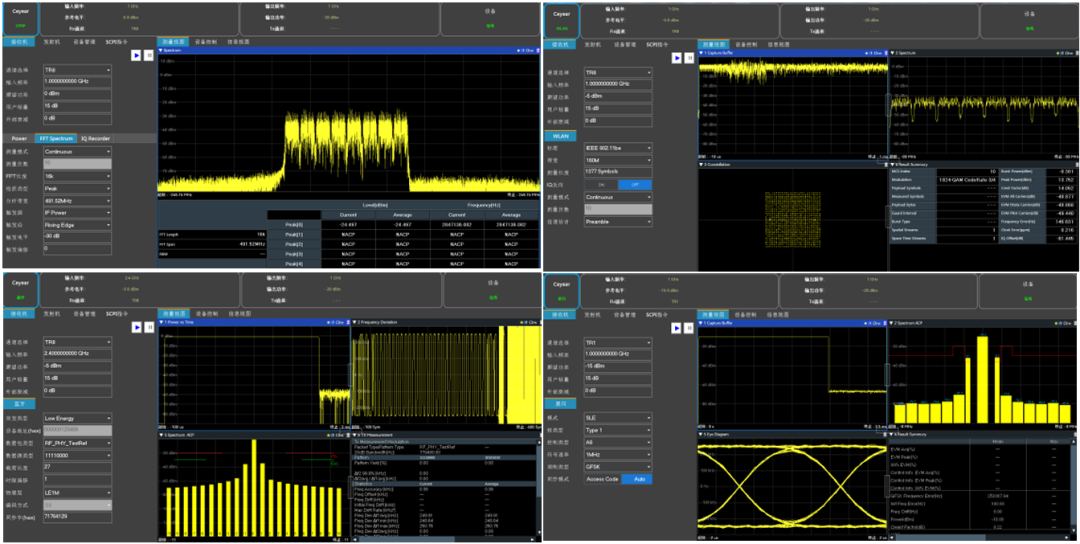This screenshot has height=544, width=1080.
Task: Click the play icon in the SLE GFSK window
Action: tap(676, 326)
